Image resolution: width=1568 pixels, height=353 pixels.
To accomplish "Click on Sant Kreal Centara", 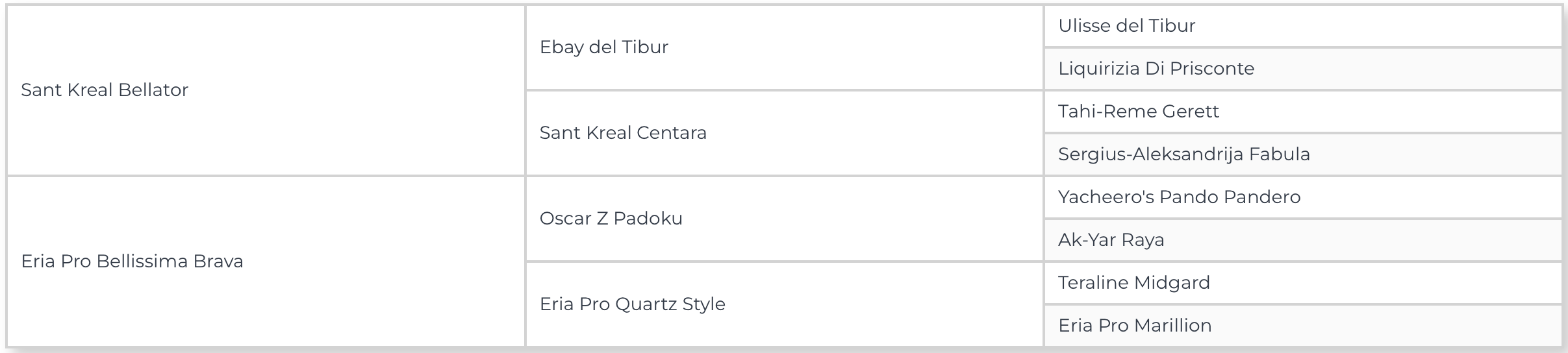I will [x=623, y=132].
